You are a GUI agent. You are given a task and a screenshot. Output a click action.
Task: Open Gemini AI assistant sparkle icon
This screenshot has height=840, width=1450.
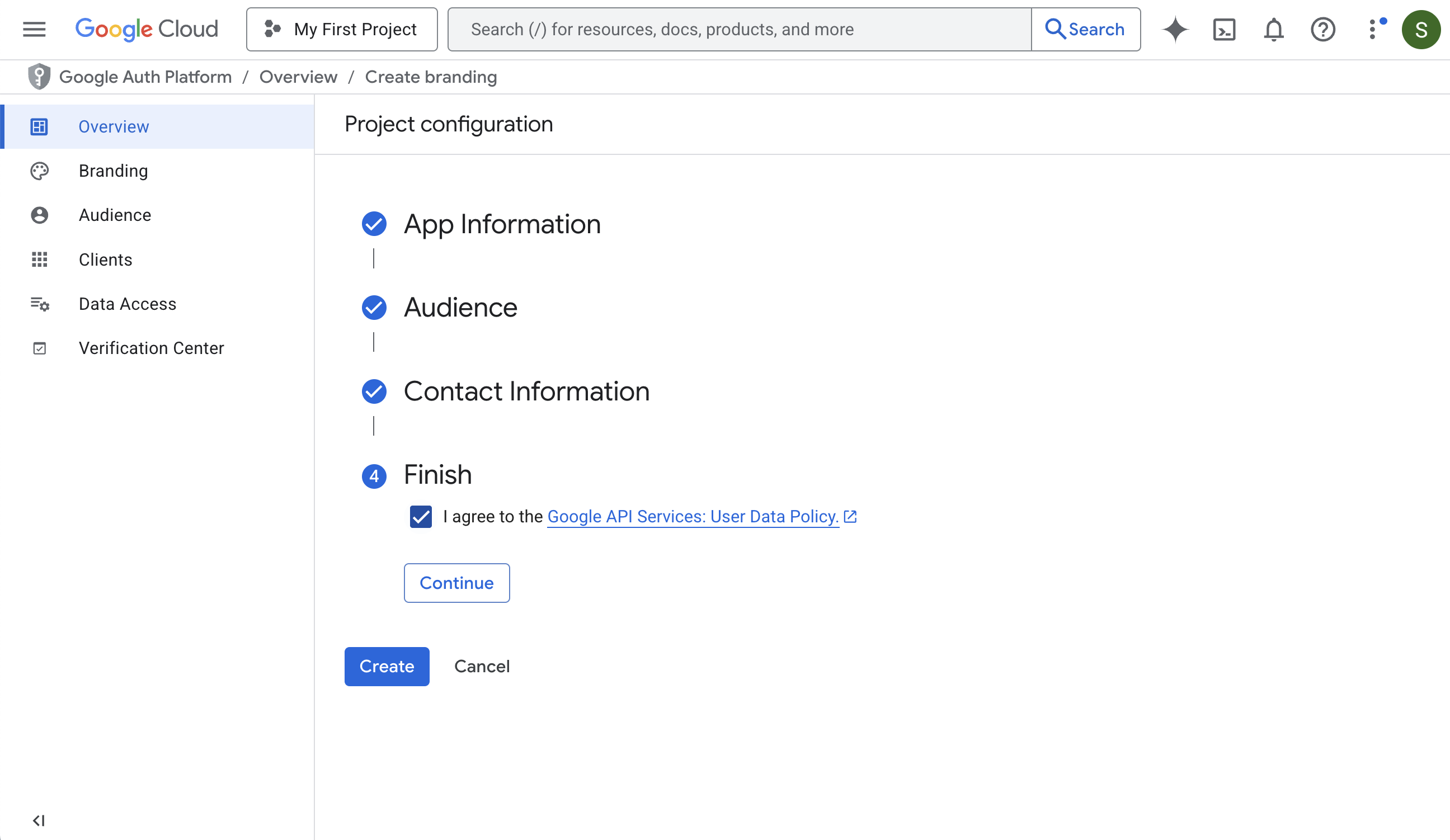[1175, 29]
